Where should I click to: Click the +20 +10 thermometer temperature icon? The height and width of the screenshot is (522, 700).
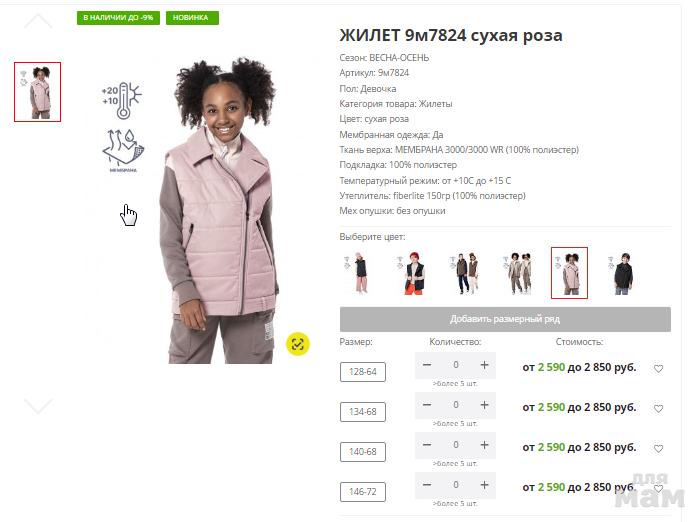[121, 100]
